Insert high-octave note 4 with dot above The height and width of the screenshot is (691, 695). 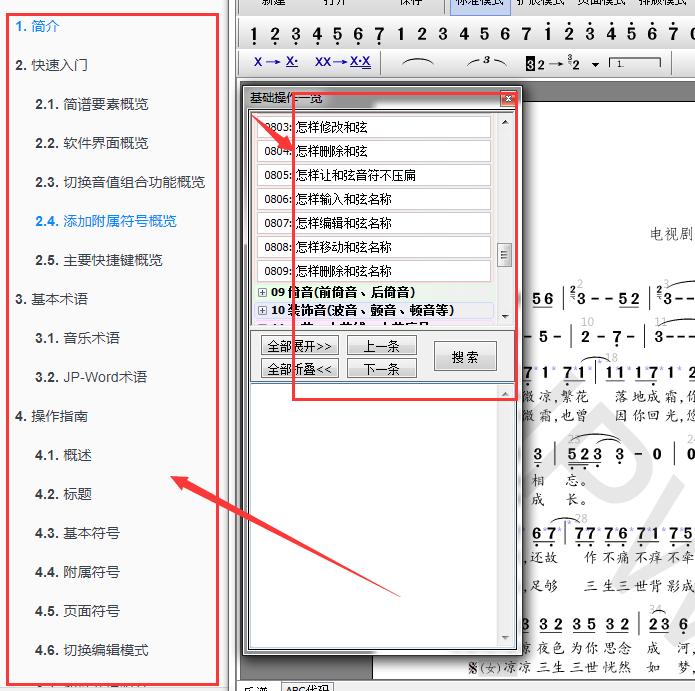(x=611, y=32)
